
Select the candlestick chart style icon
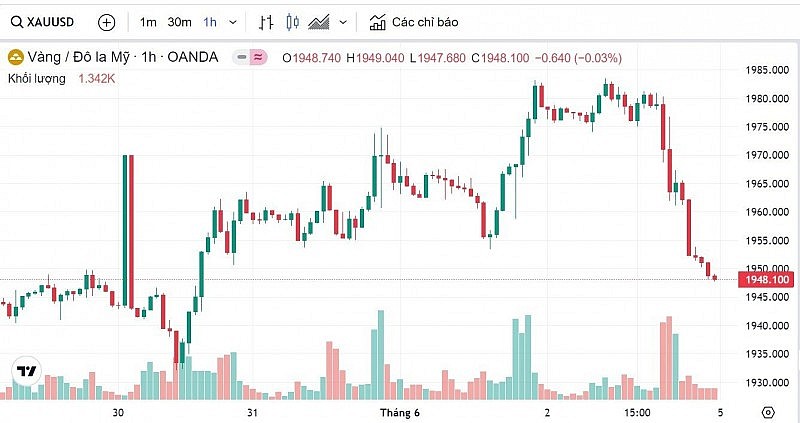point(292,22)
